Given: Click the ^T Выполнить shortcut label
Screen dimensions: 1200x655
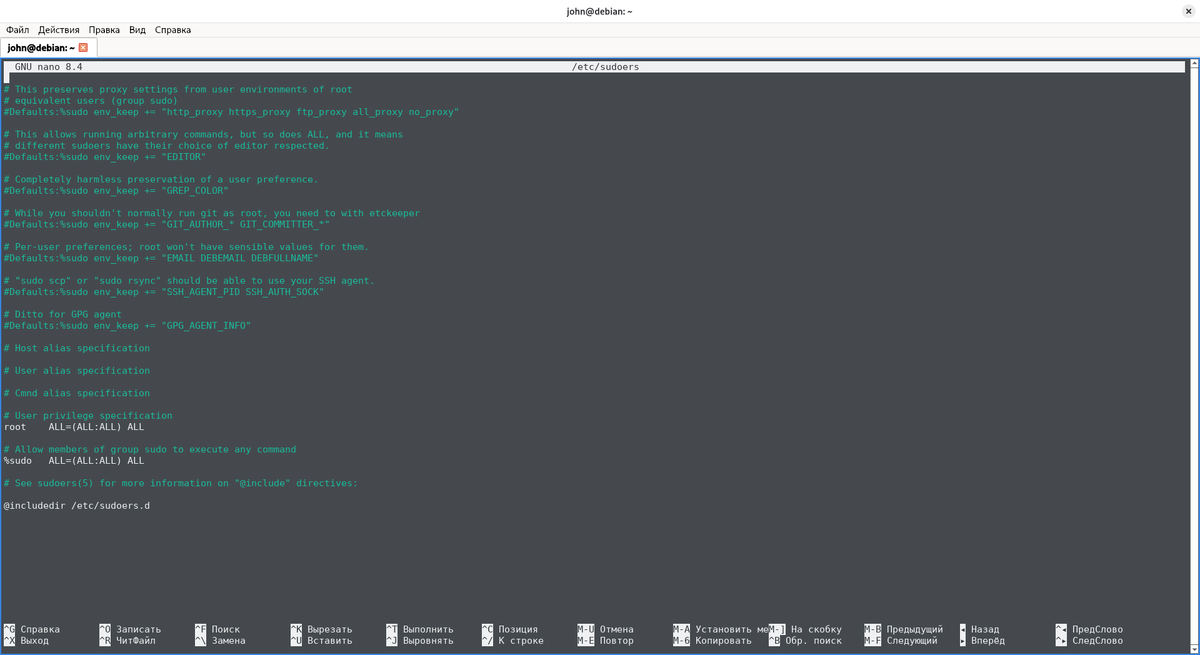Looking at the screenshot, I should tap(420, 629).
